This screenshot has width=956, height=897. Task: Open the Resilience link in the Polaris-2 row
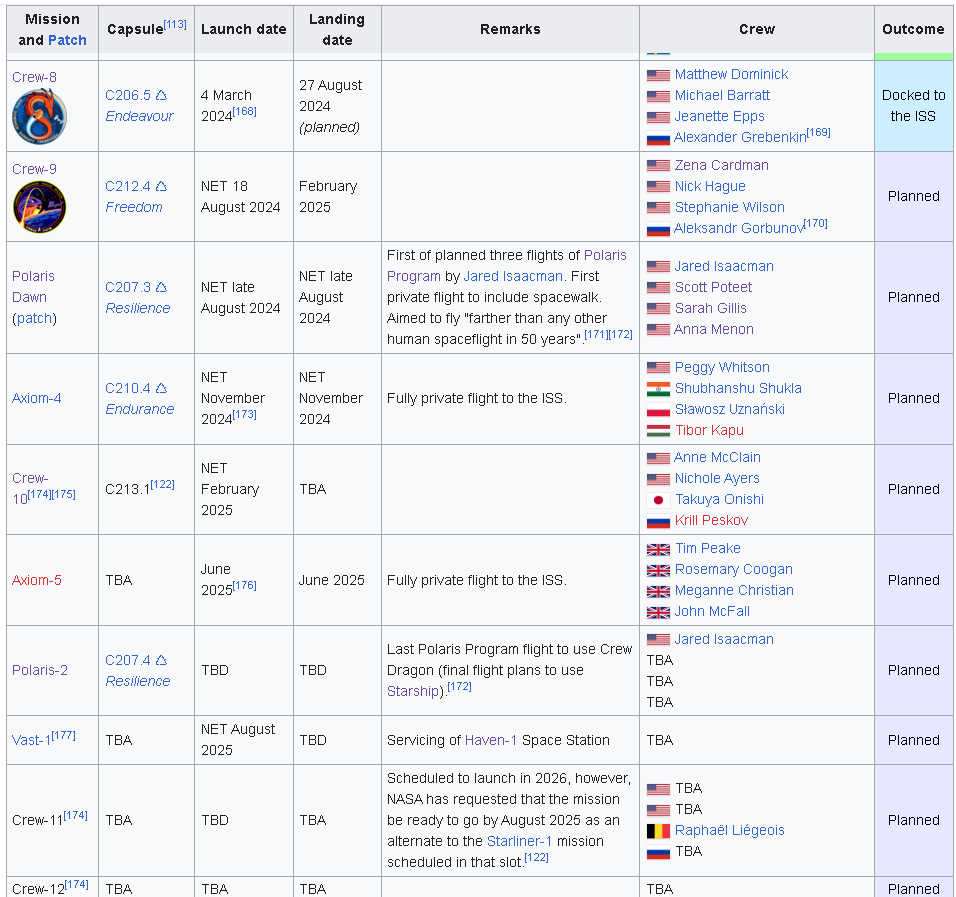click(x=138, y=681)
